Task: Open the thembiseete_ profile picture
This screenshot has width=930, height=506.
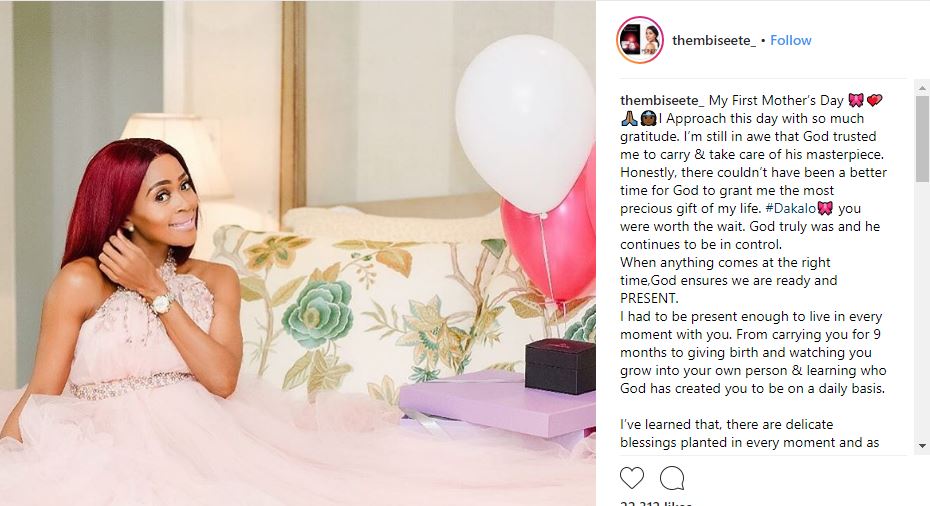Action: pos(639,40)
